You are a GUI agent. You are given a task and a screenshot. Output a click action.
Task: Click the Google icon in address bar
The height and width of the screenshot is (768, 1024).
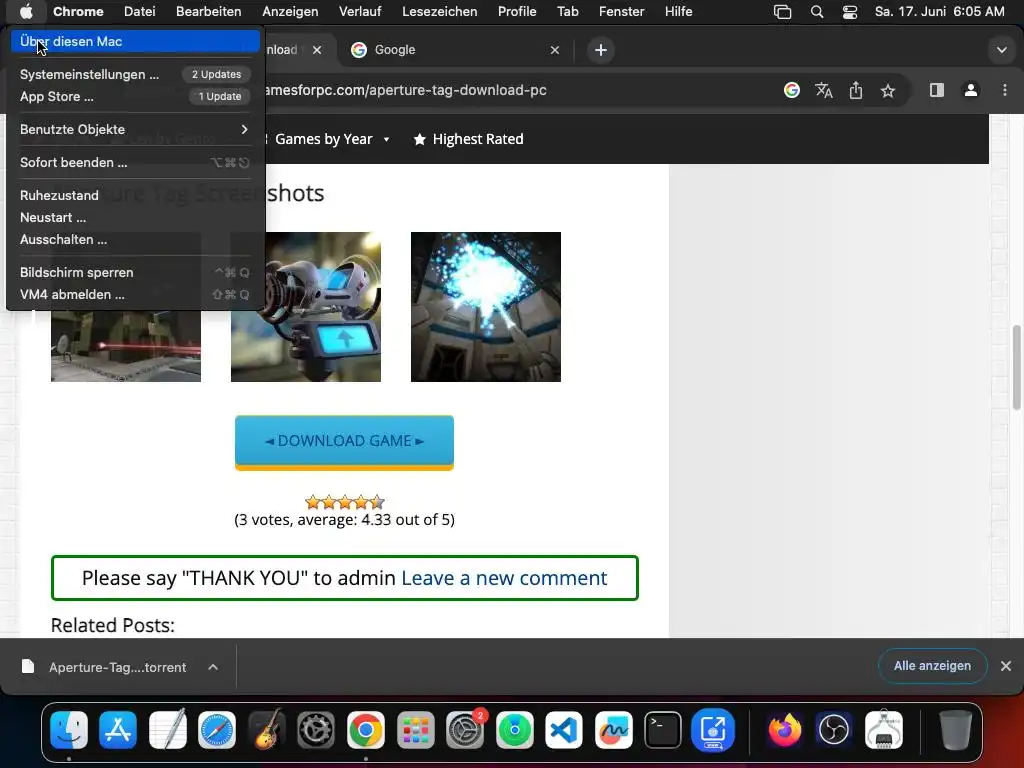(x=792, y=90)
